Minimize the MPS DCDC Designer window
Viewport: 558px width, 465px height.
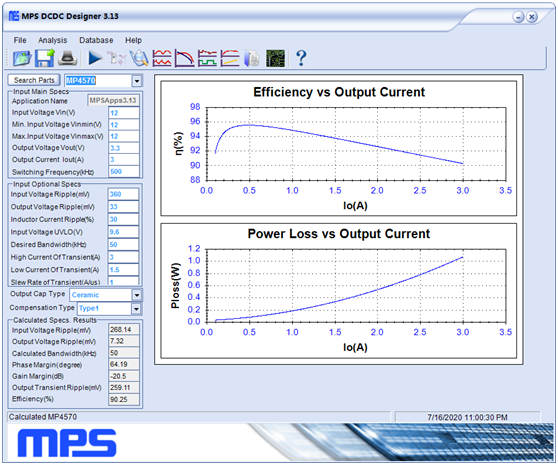[x=518, y=17]
